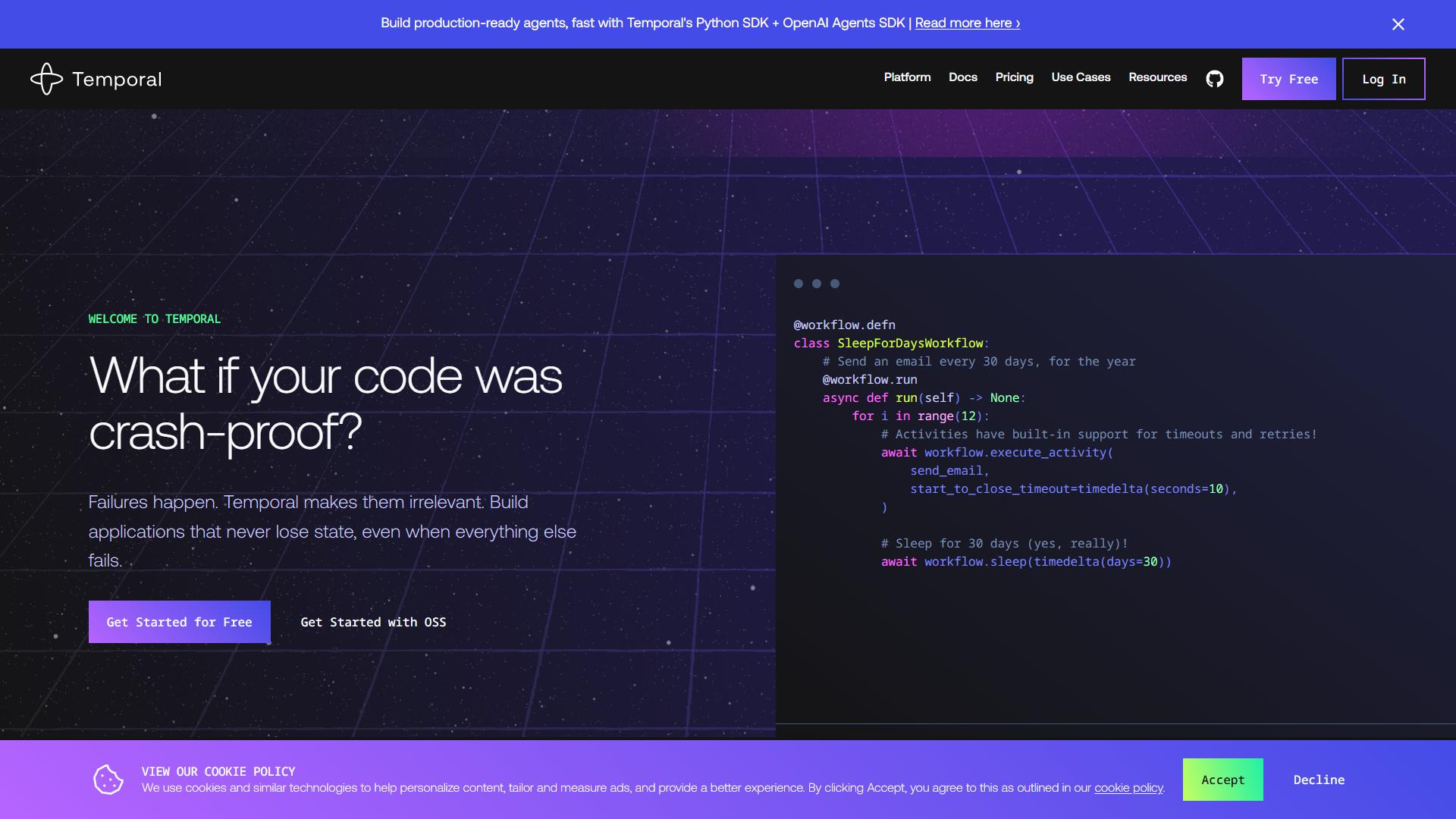Dismiss the announcement banner with the X
The height and width of the screenshot is (819, 1456).
(1398, 24)
